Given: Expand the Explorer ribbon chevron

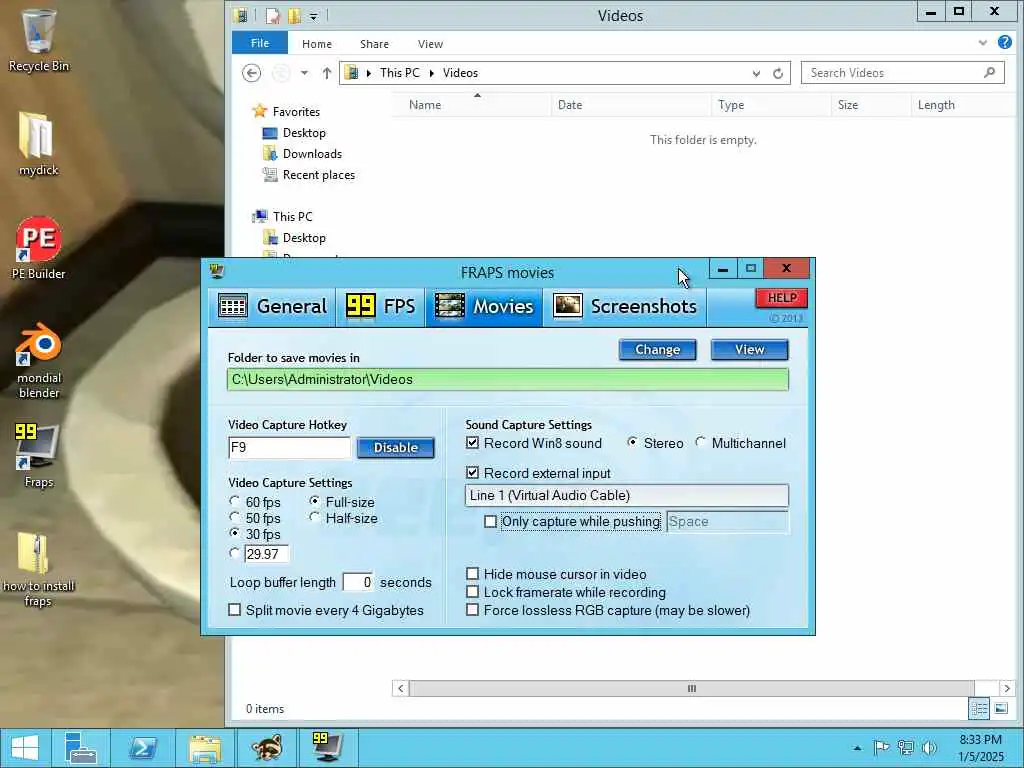Looking at the screenshot, I should point(983,43).
